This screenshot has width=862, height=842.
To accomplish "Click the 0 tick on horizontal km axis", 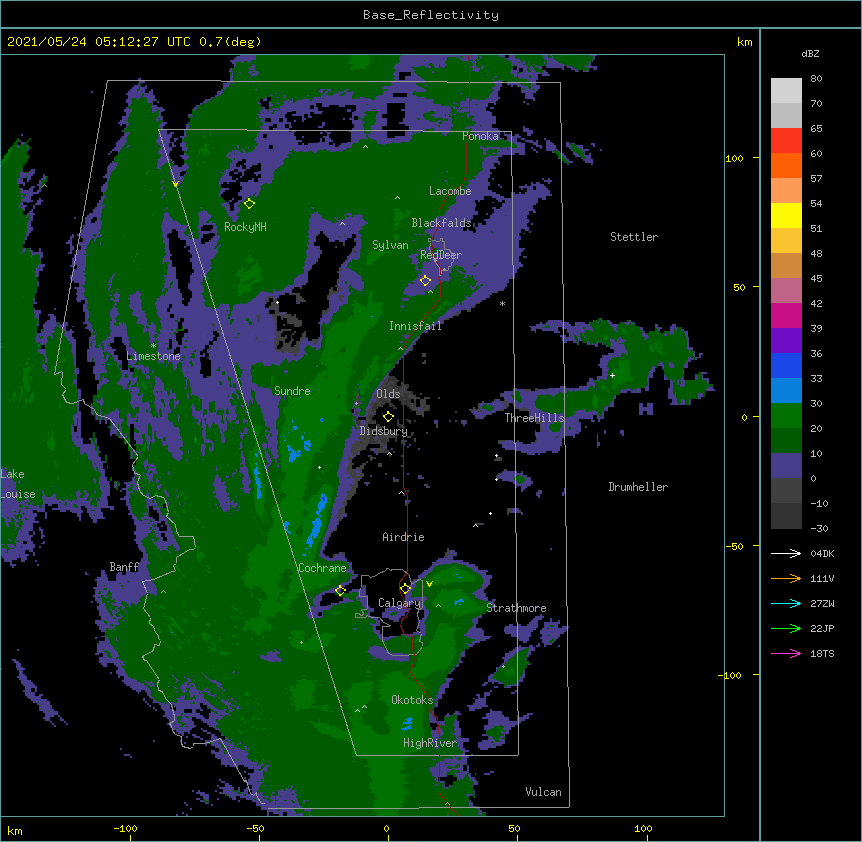I will [x=386, y=828].
